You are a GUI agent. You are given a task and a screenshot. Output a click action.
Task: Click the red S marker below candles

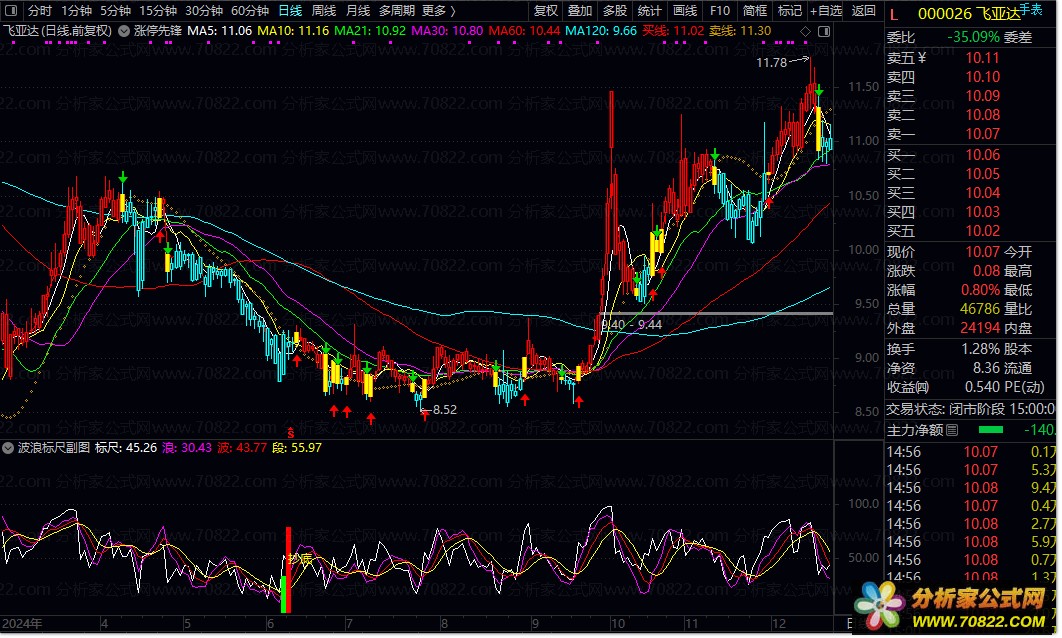291,433
